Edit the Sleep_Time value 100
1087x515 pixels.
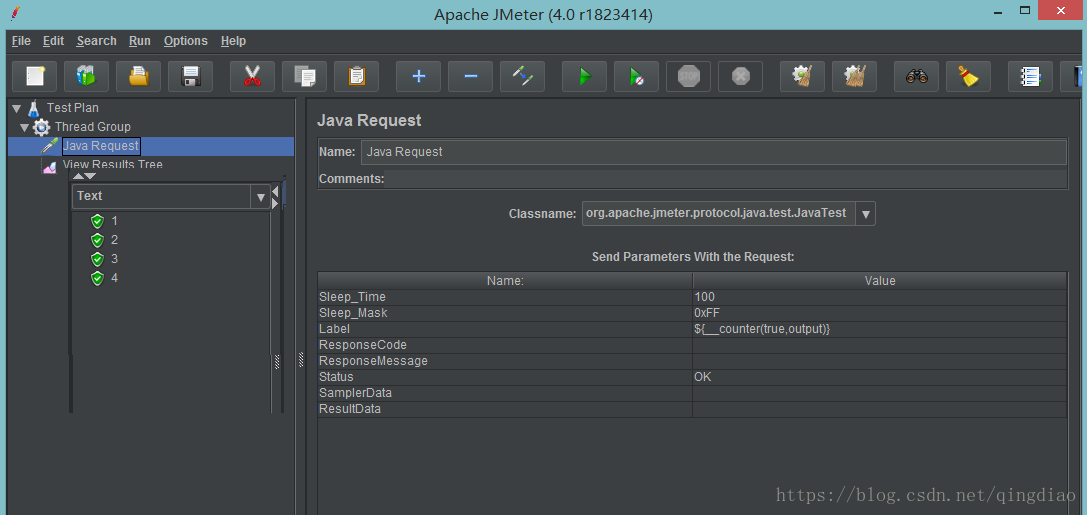pyautogui.click(x=880, y=297)
